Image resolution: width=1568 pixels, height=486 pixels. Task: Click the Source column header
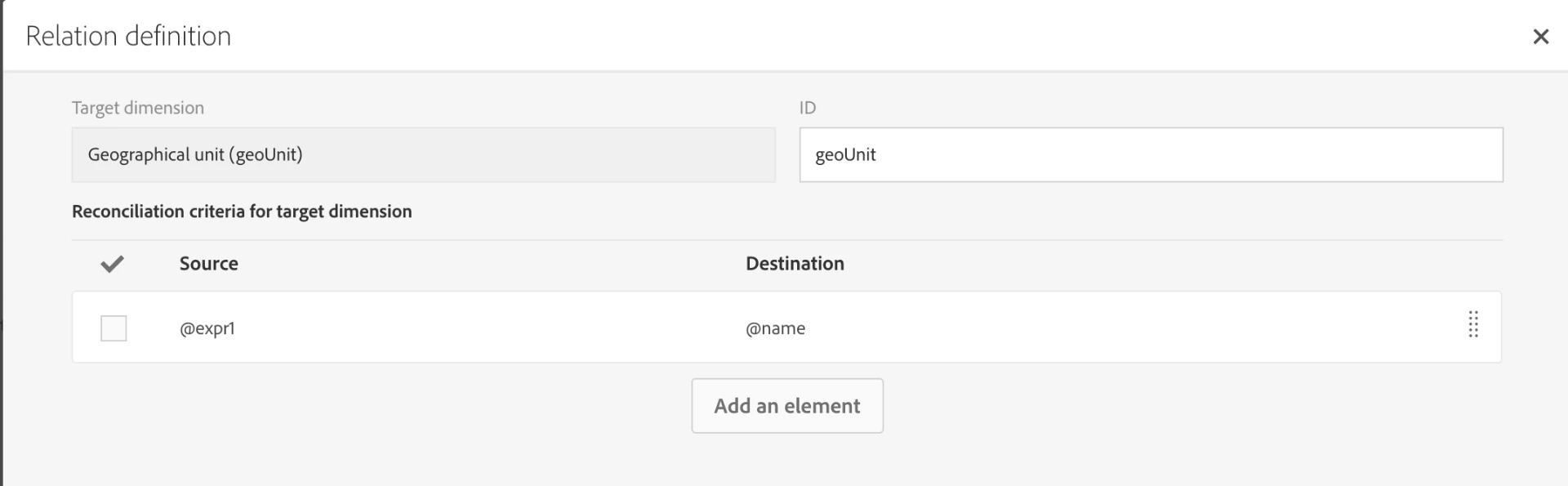pos(209,264)
